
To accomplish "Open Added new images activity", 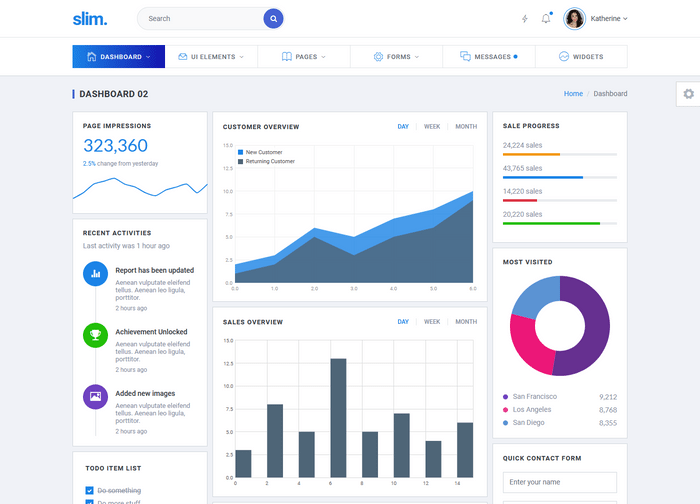I will [145, 394].
